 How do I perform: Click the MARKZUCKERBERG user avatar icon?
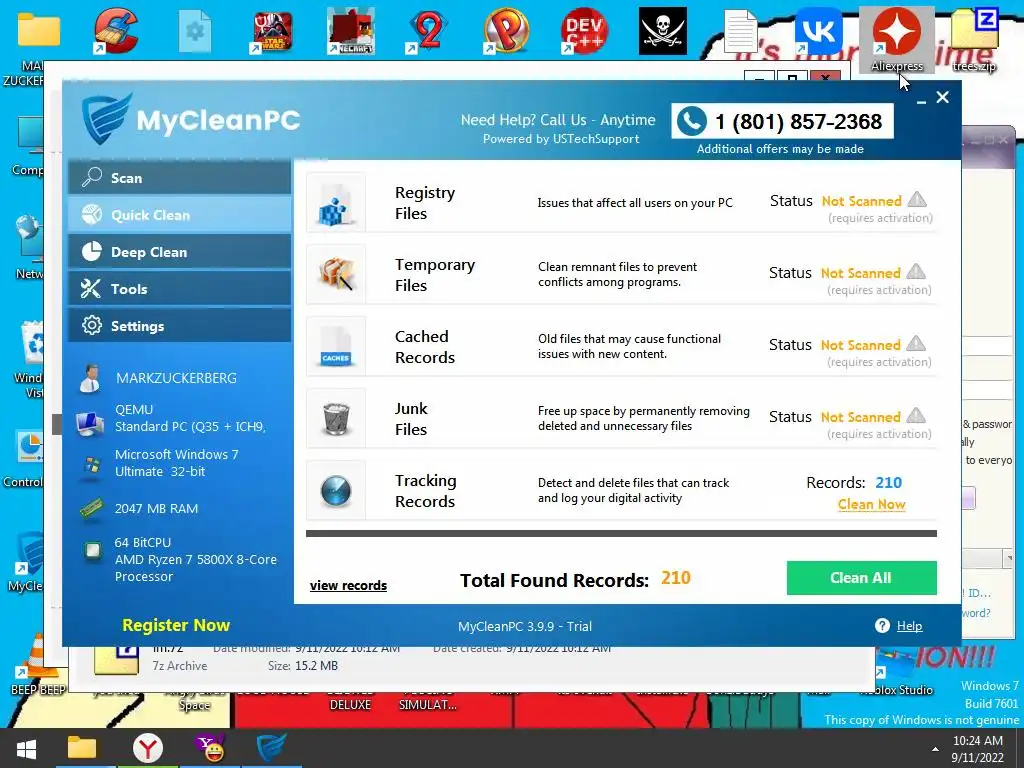[x=89, y=378]
